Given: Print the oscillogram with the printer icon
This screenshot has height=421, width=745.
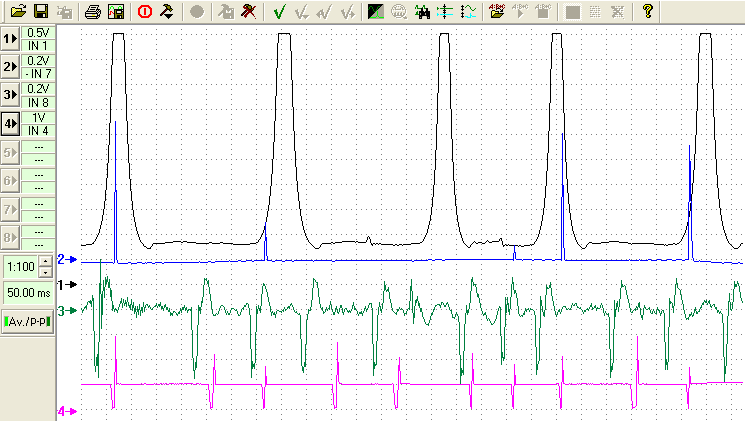Looking at the screenshot, I should pyautogui.click(x=92, y=11).
